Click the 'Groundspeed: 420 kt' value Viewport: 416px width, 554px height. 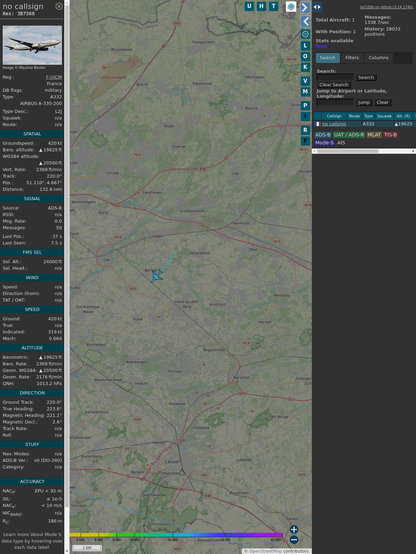pos(55,143)
